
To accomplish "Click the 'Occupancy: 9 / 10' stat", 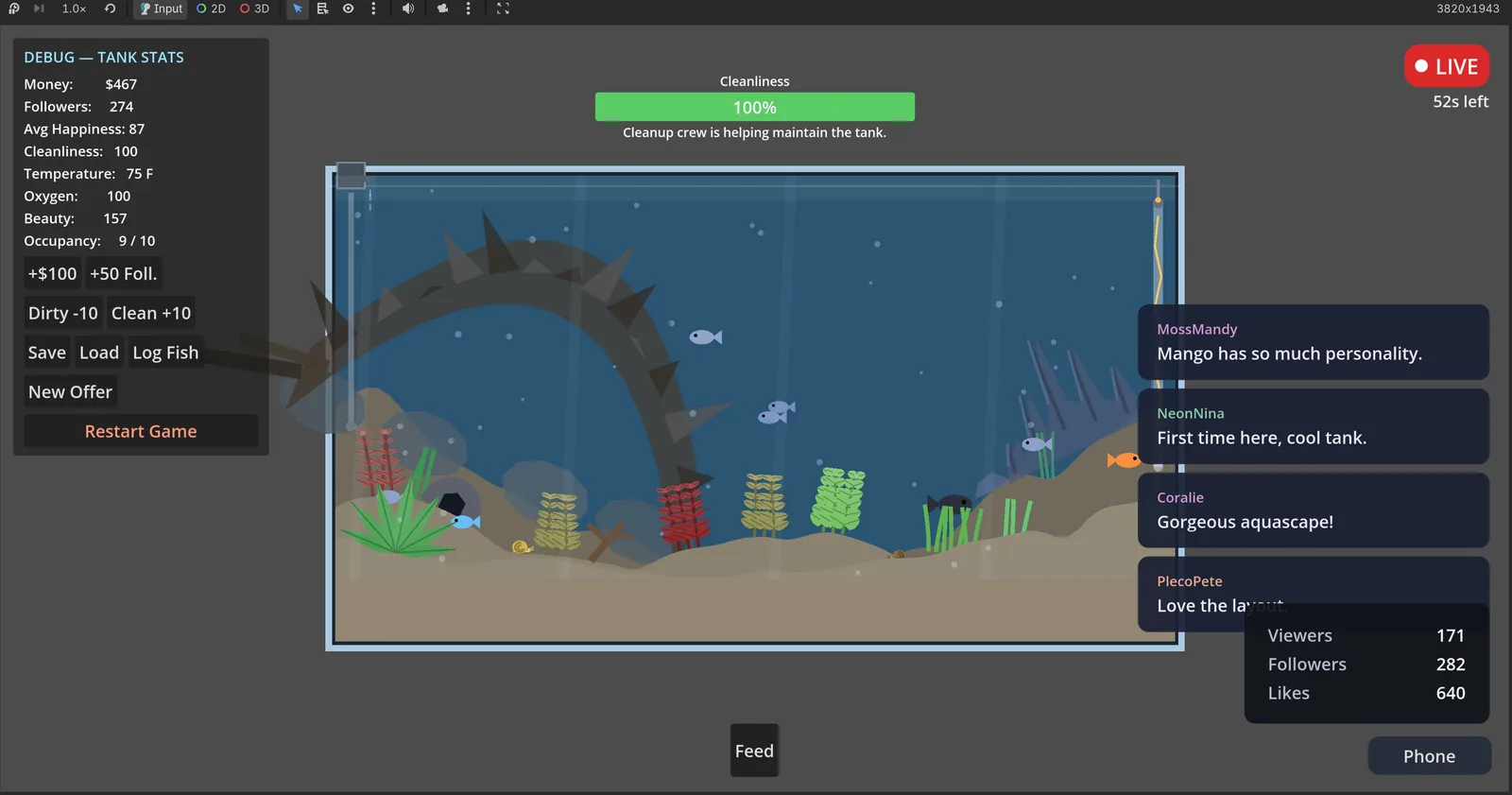I will click(x=90, y=241).
